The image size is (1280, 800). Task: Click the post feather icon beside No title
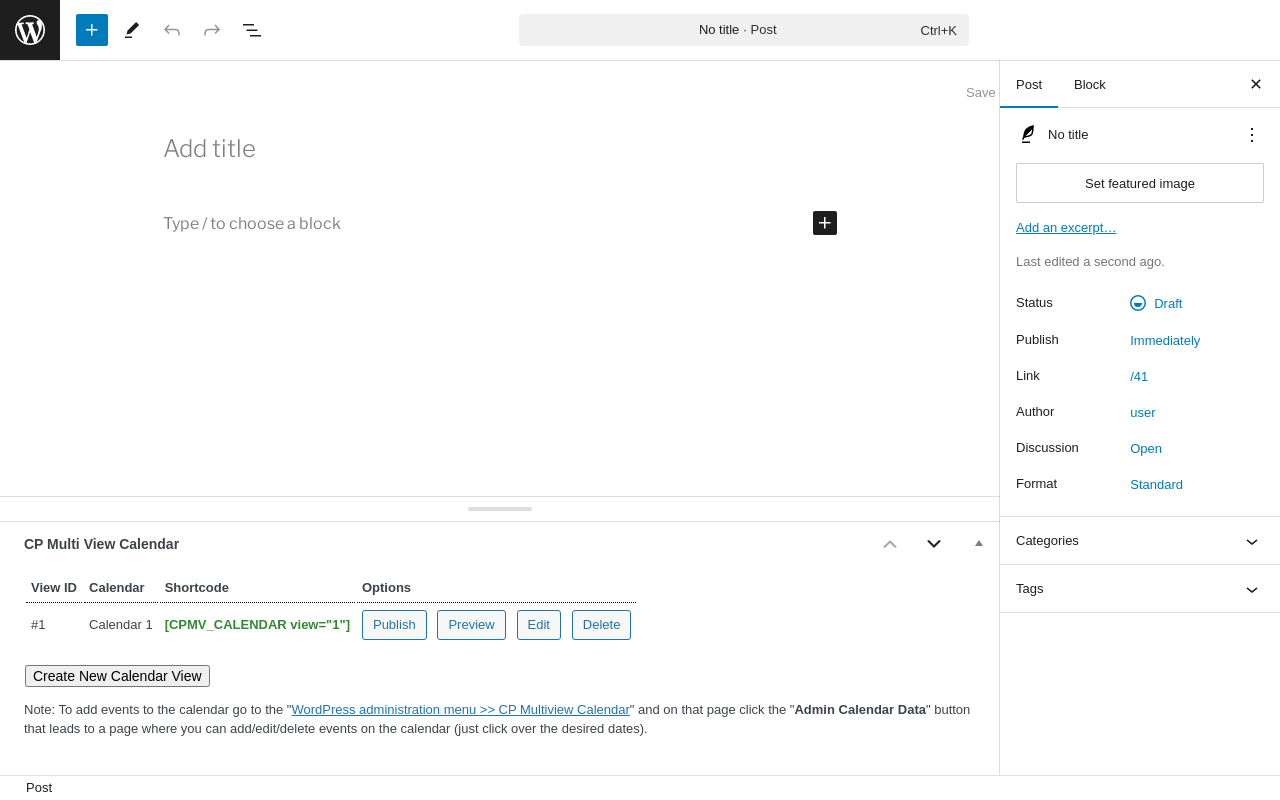pos(1027,134)
